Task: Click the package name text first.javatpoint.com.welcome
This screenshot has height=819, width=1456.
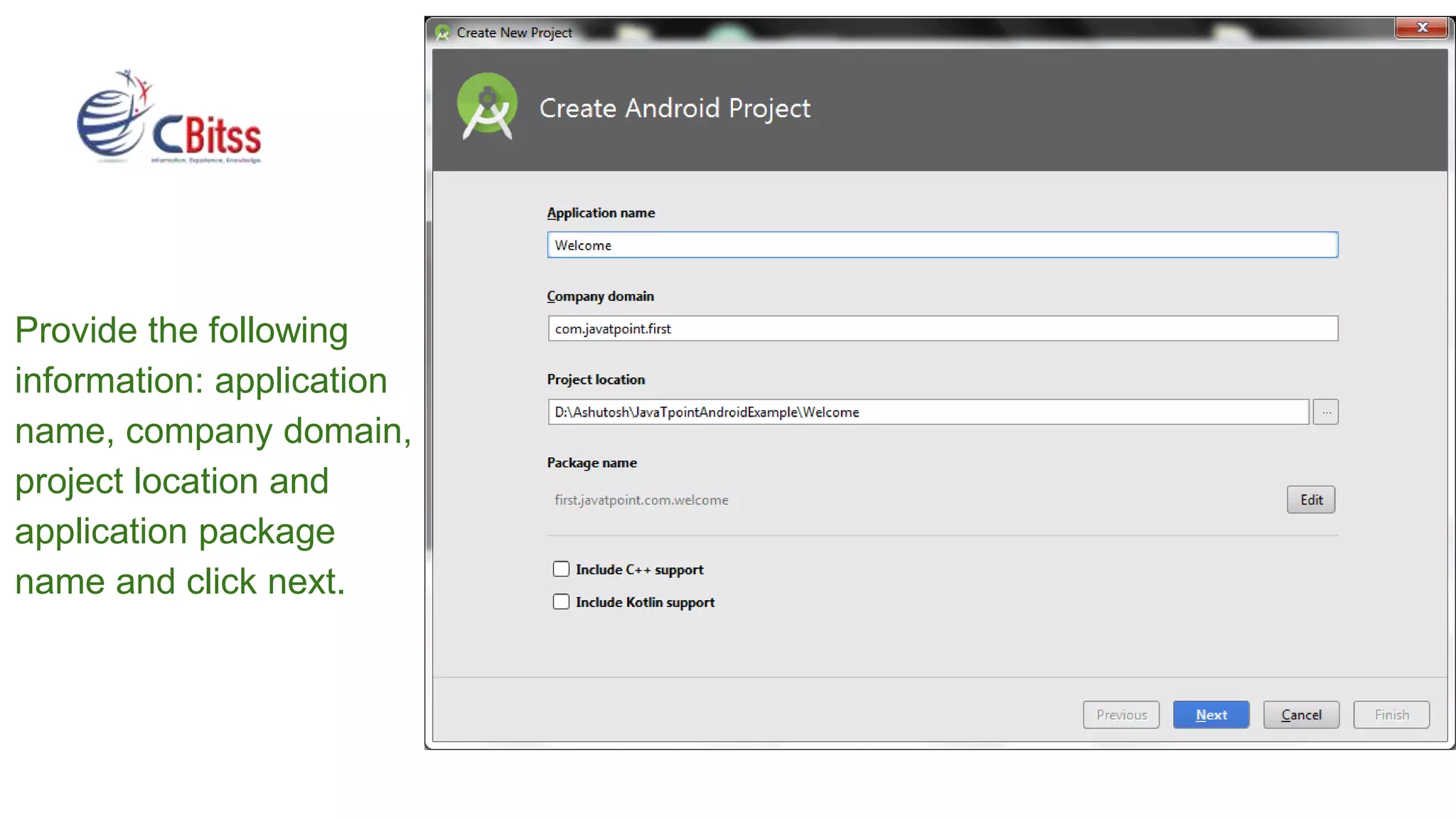Action: (x=641, y=500)
